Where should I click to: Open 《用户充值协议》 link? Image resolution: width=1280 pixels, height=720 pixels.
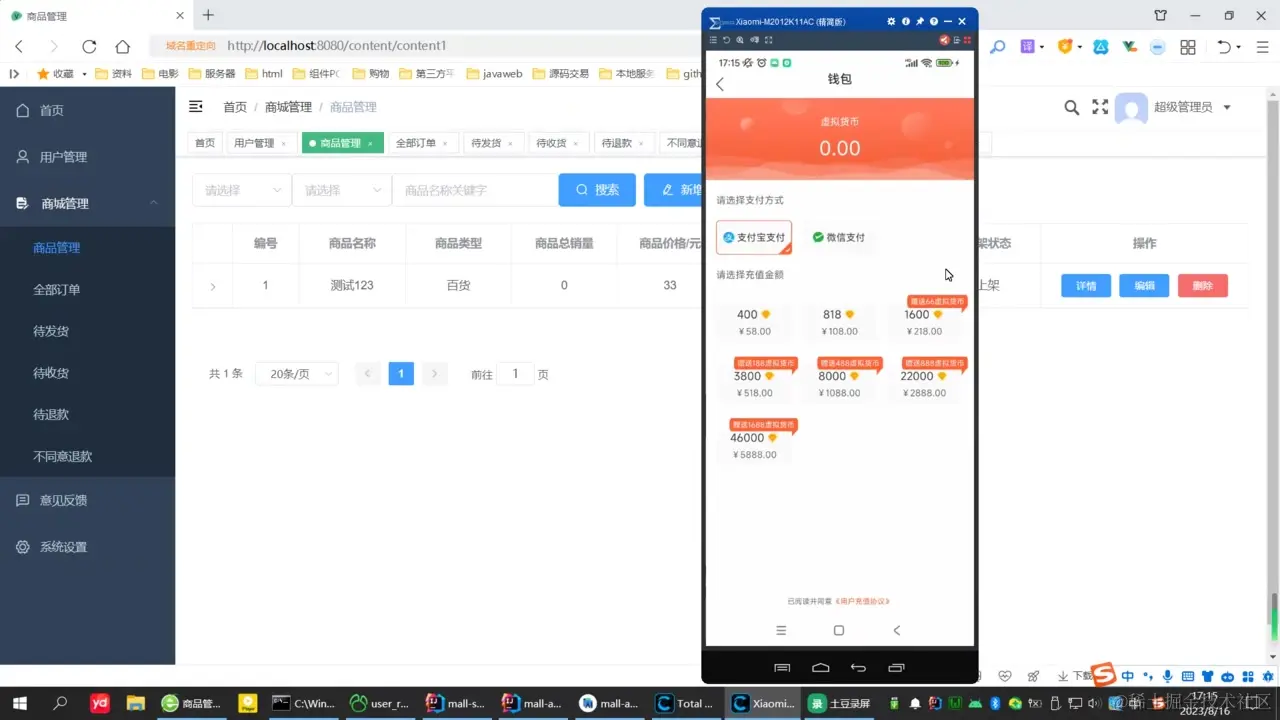[x=862, y=601]
